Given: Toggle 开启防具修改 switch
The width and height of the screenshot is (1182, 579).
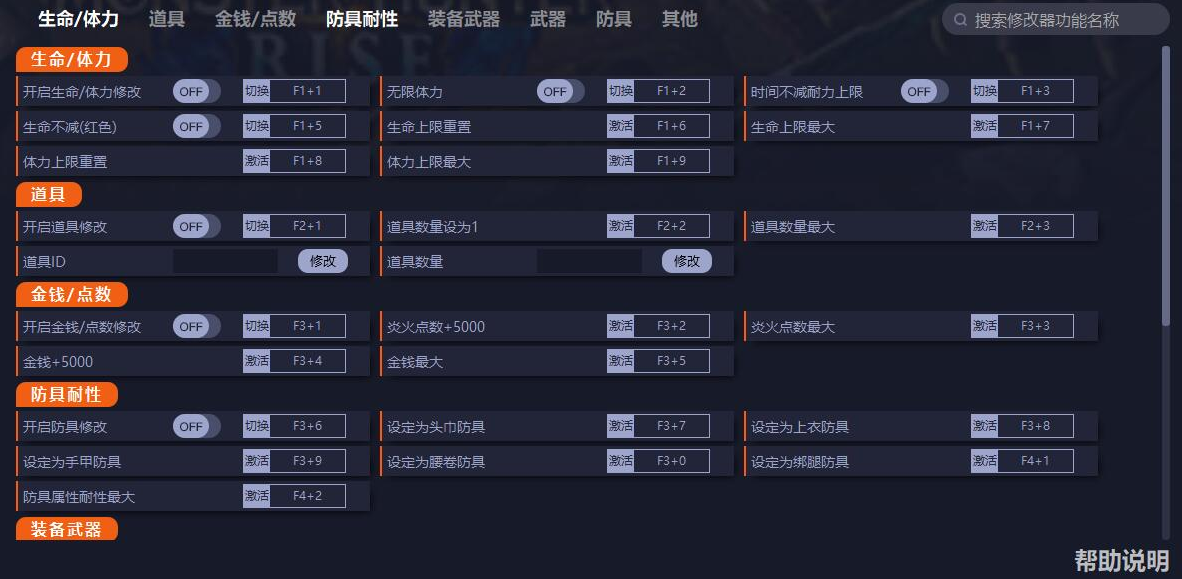Looking at the screenshot, I should tap(196, 427).
